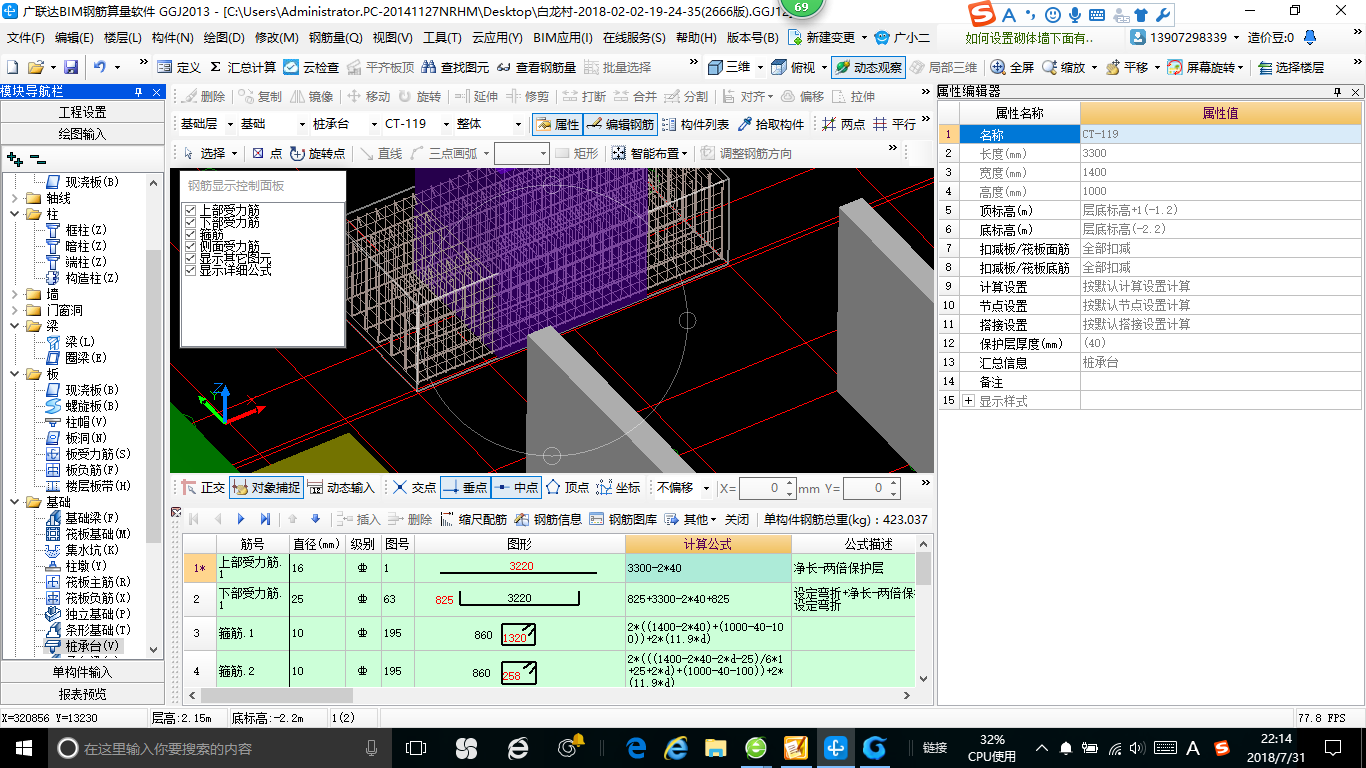Toggle 侧面受力筋 checkbox

190,246
